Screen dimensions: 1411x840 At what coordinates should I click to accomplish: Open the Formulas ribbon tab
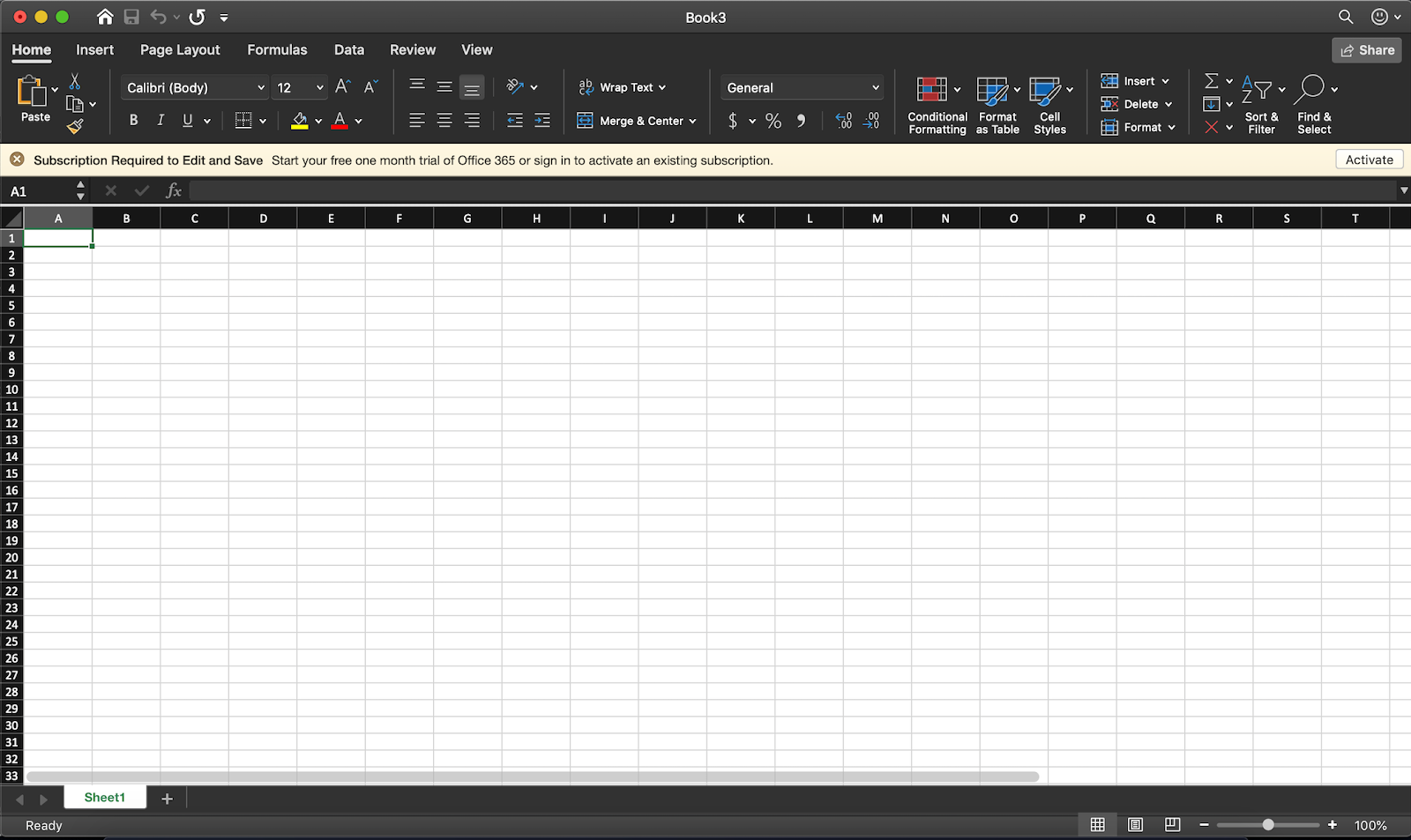click(x=277, y=50)
